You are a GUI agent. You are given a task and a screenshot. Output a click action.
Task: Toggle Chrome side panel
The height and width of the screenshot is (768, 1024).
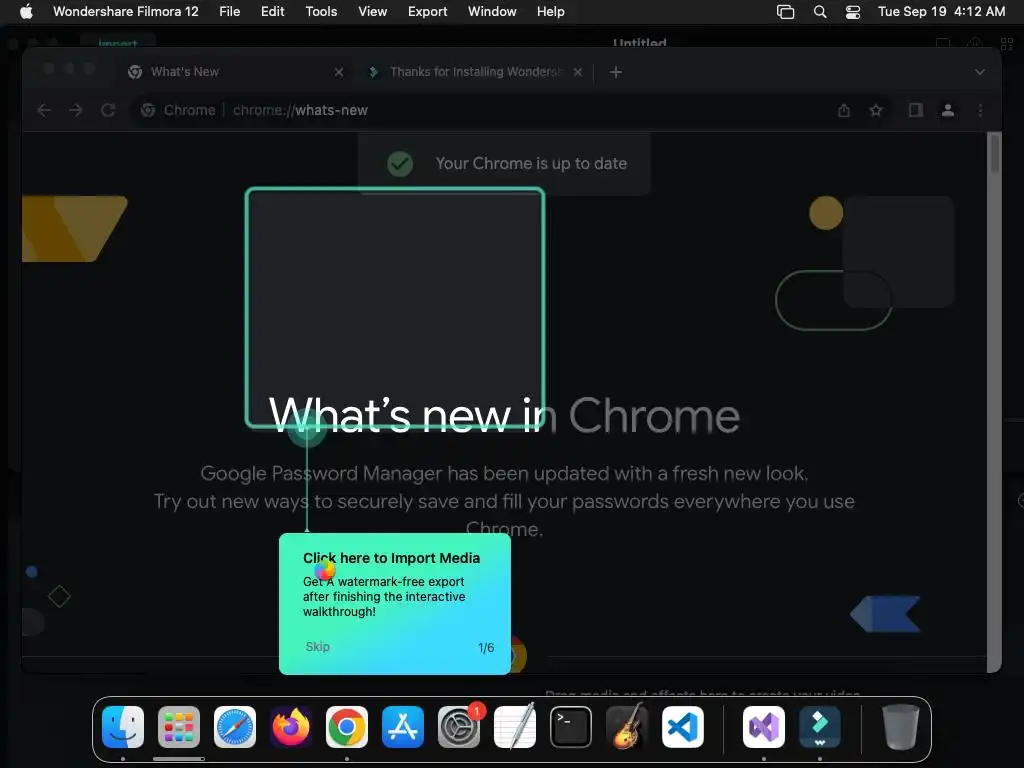click(x=916, y=110)
